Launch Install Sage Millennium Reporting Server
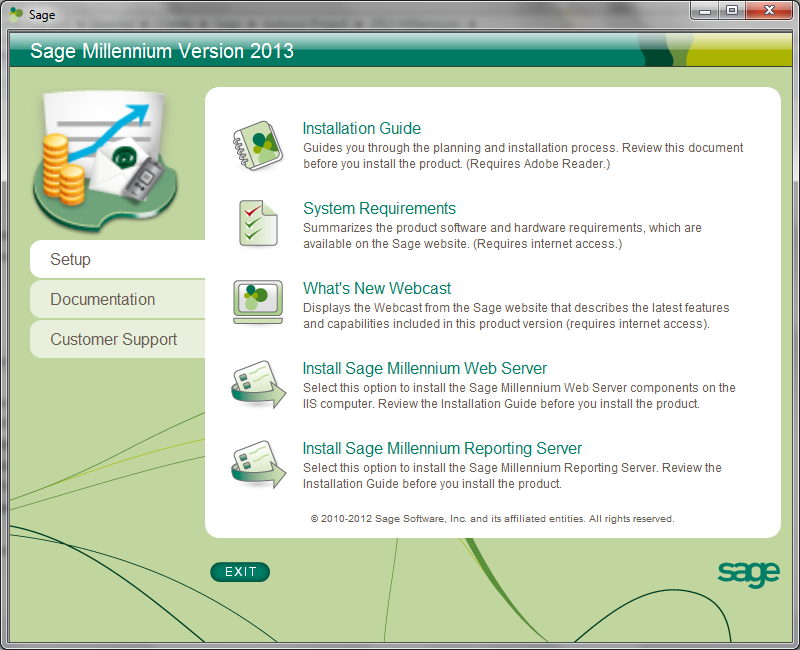Viewport: 800px width, 650px height. (x=442, y=448)
